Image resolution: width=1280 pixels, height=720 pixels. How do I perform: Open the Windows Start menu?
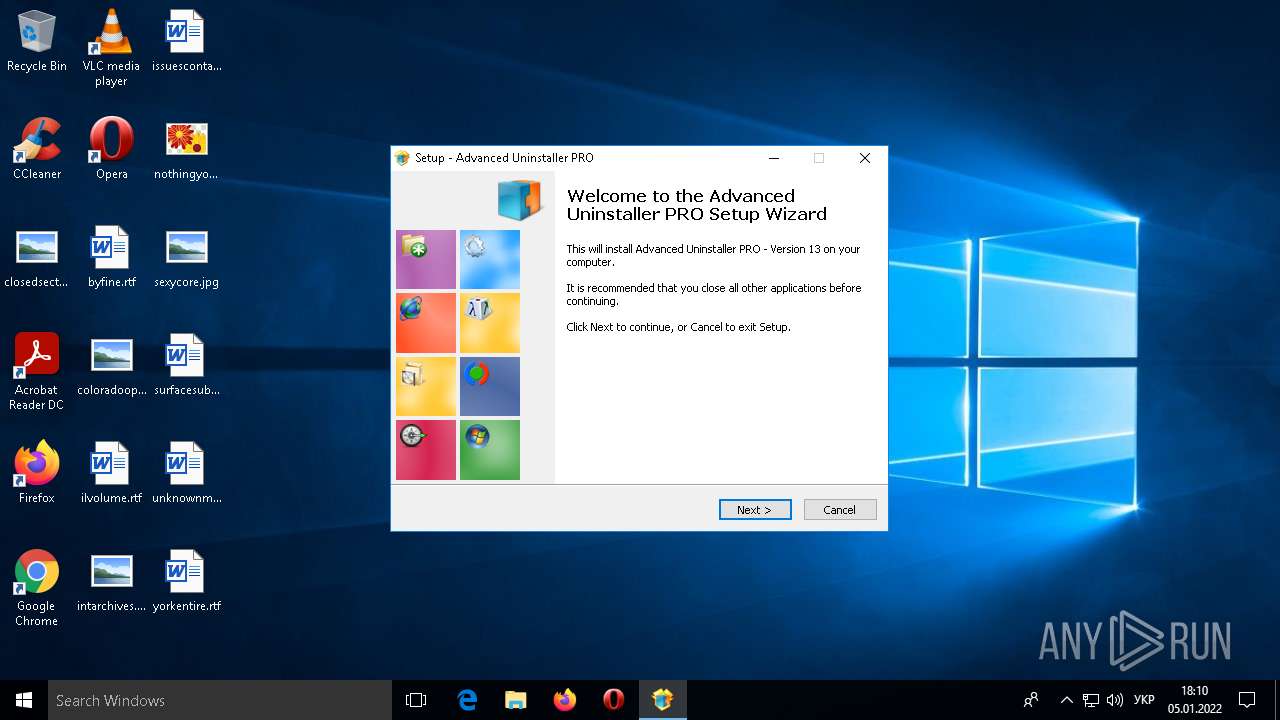pos(24,700)
